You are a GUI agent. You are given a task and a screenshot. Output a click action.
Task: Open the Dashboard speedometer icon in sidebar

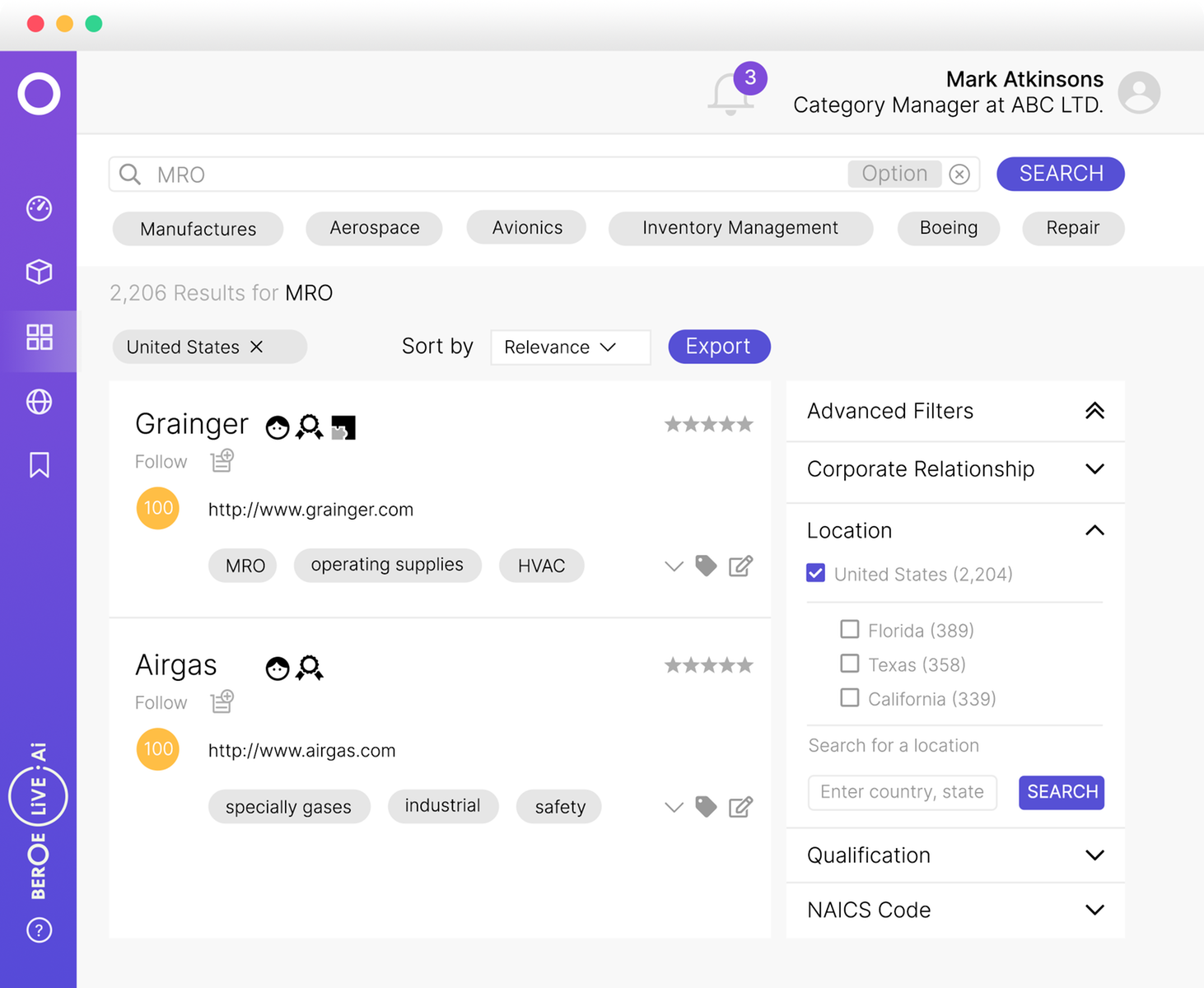38,208
